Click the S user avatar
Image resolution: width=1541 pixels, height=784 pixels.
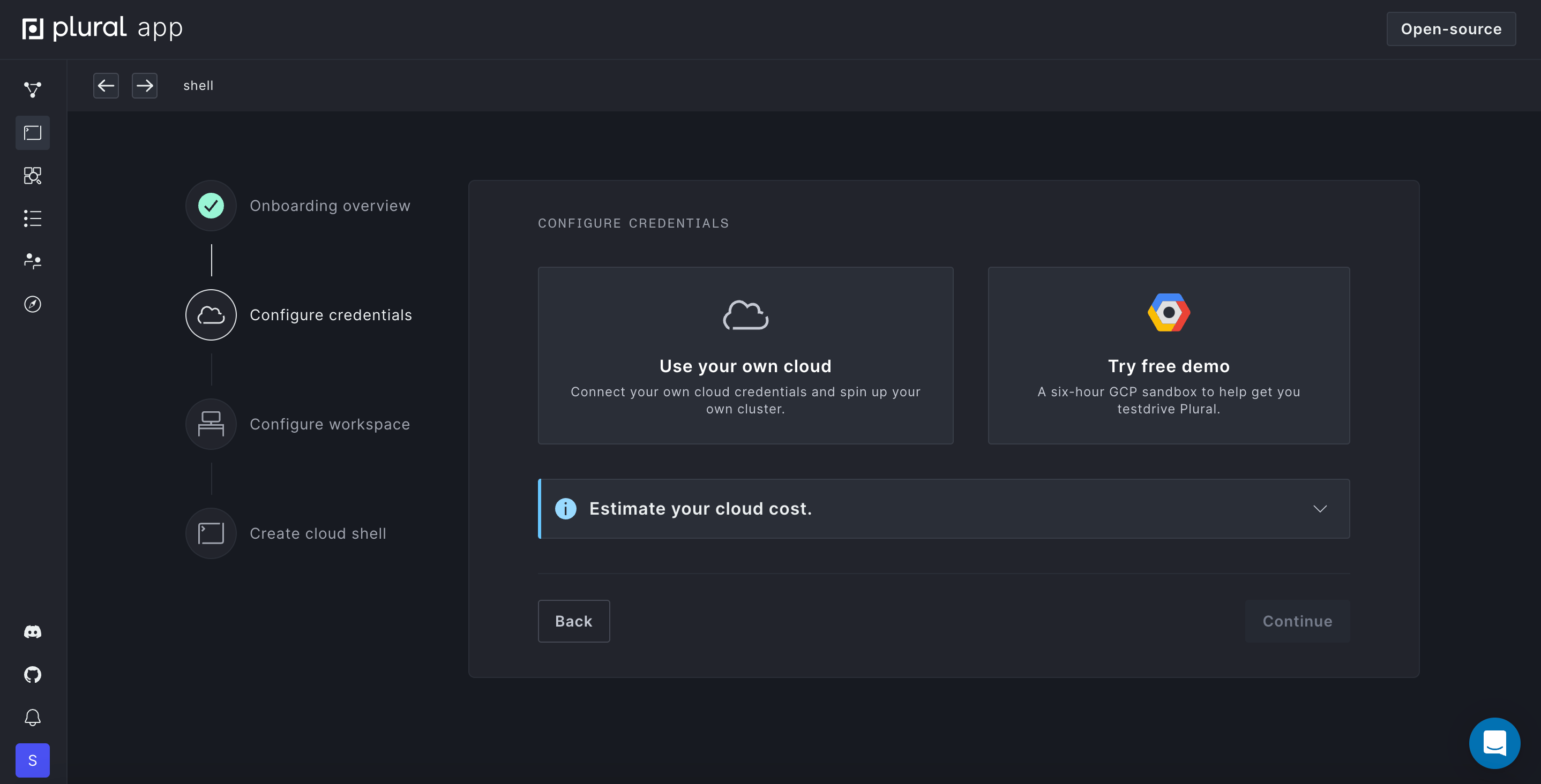pyautogui.click(x=32, y=760)
